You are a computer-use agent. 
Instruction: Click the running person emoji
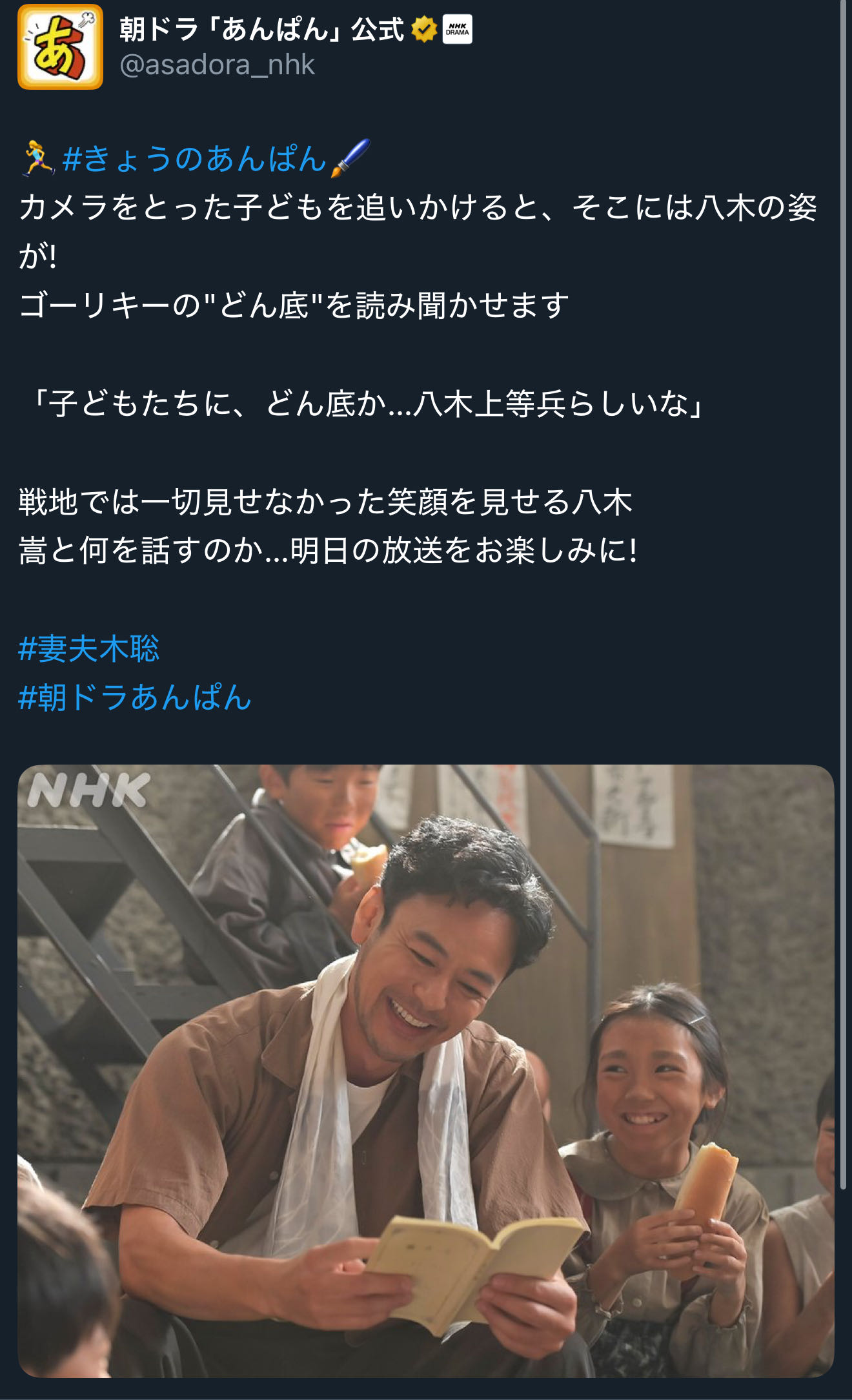(x=38, y=159)
